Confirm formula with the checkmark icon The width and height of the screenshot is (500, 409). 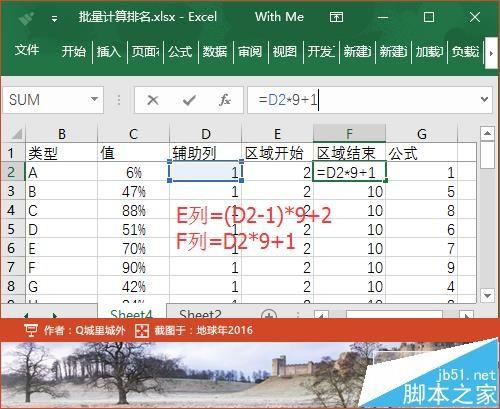(189, 100)
